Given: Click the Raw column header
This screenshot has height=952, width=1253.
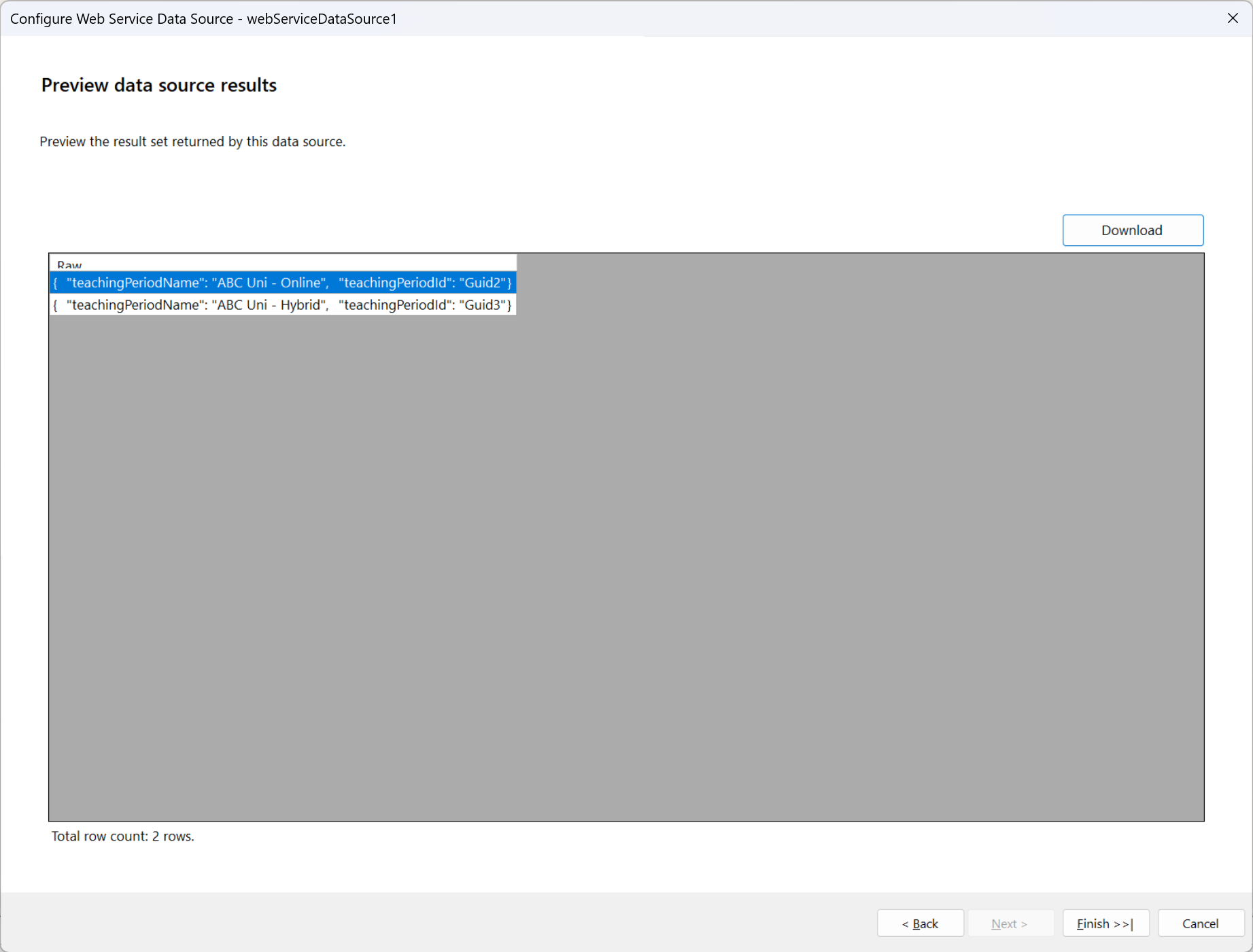Looking at the screenshot, I should pos(69,265).
